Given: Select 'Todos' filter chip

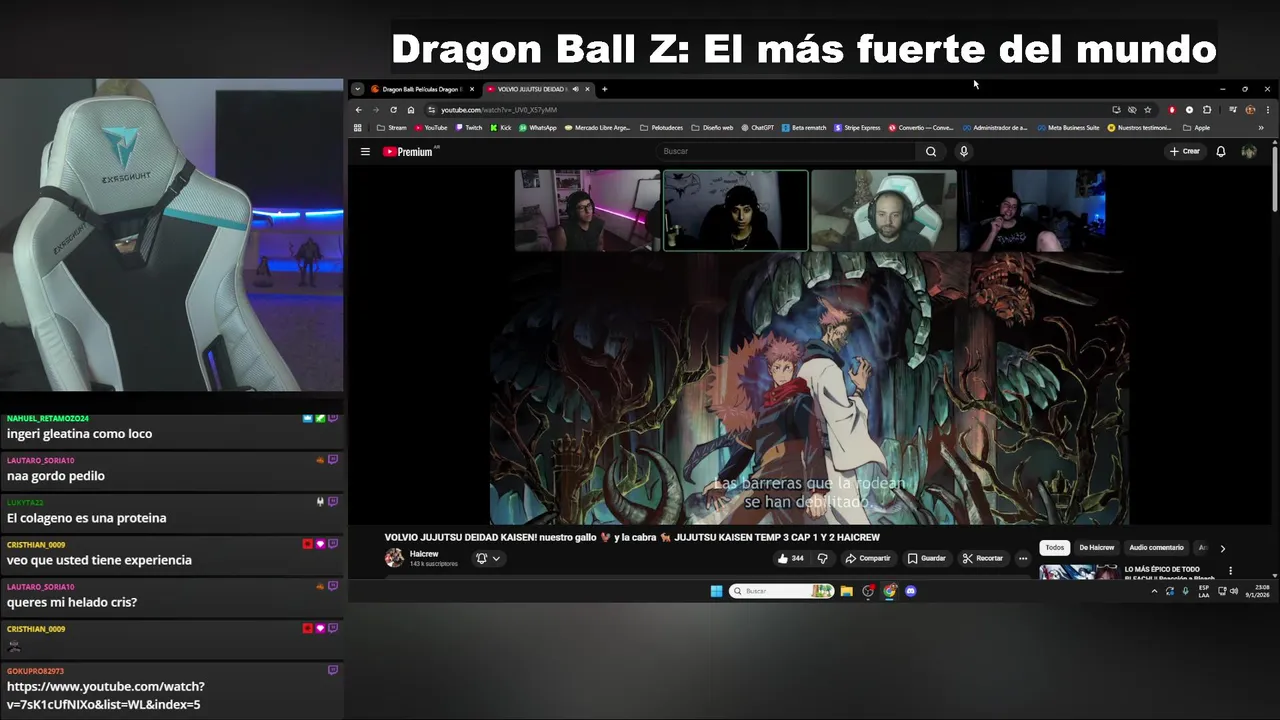Looking at the screenshot, I should [1055, 548].
